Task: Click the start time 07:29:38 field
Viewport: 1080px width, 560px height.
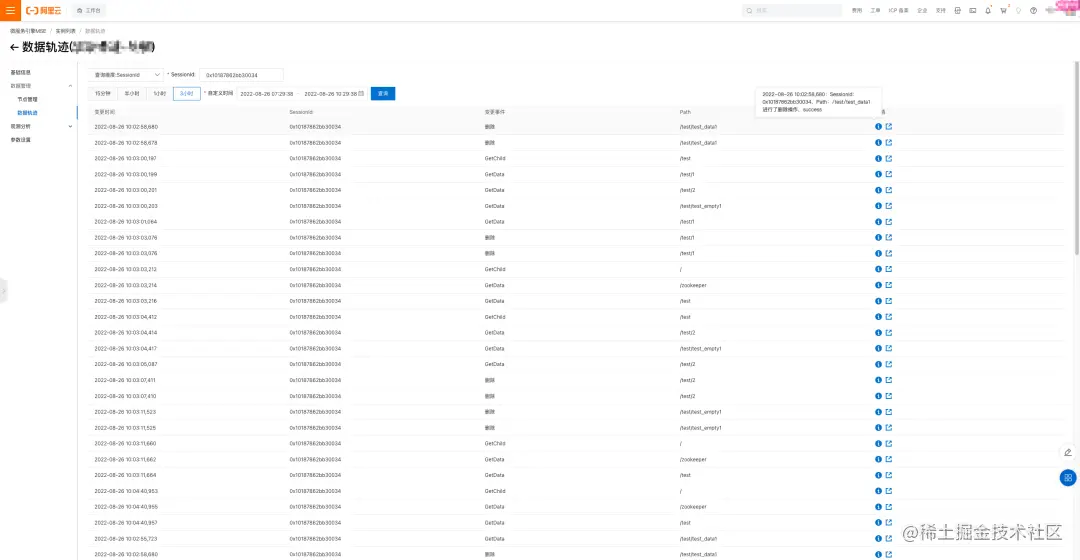Action: tap(267, 94)
